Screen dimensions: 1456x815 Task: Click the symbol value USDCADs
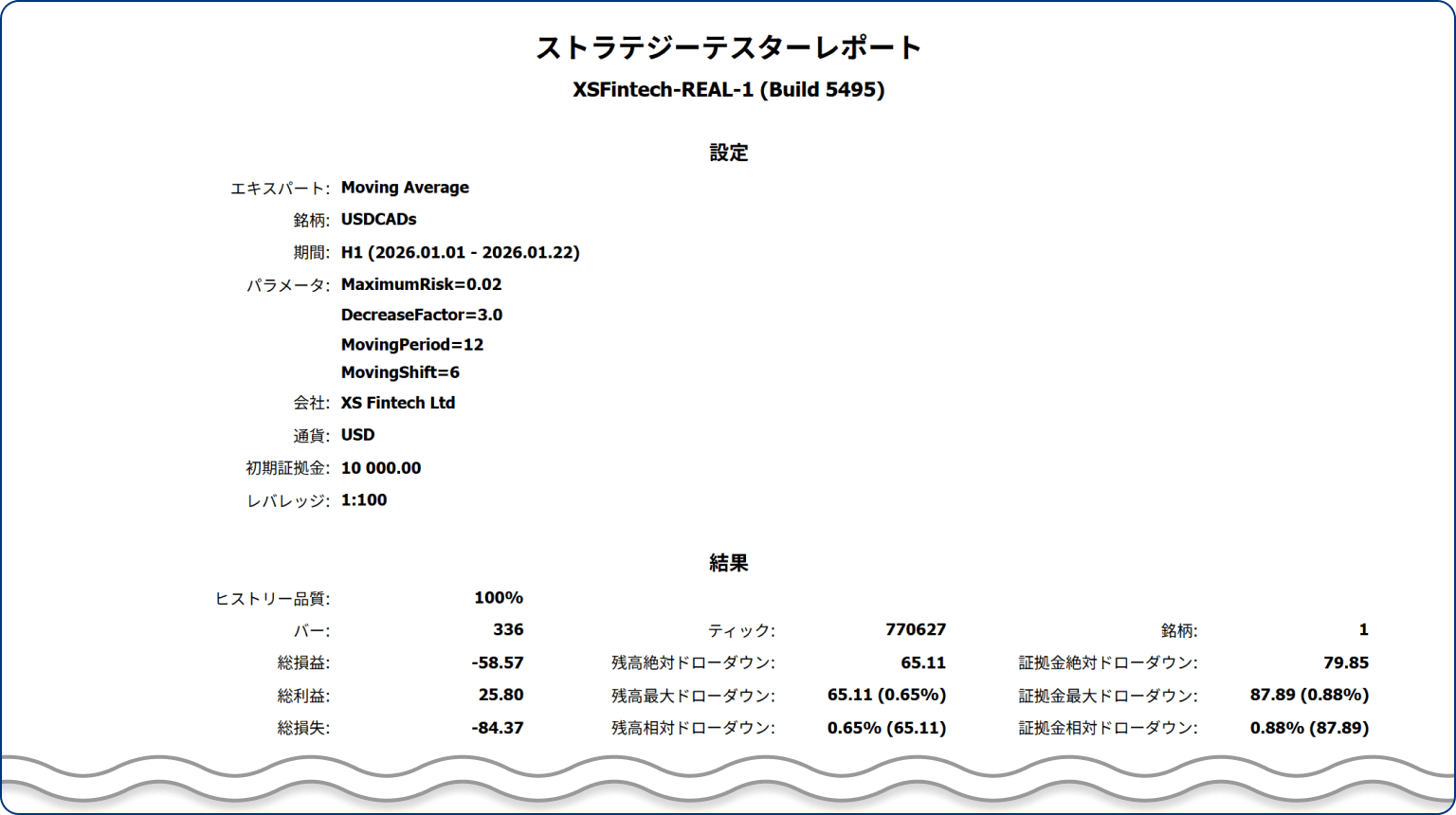pos(376,219)
